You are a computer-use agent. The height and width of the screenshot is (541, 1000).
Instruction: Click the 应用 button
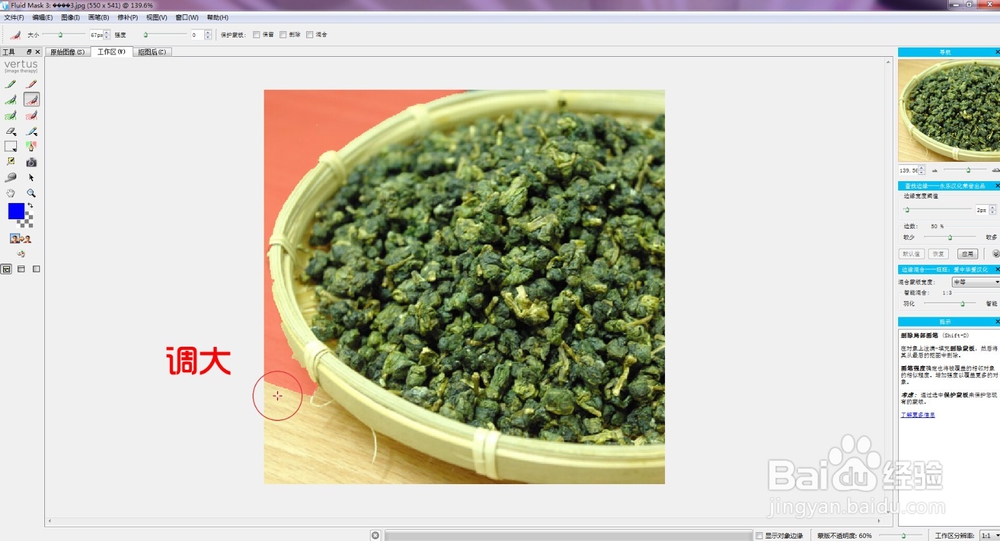(x=967, y=253)
